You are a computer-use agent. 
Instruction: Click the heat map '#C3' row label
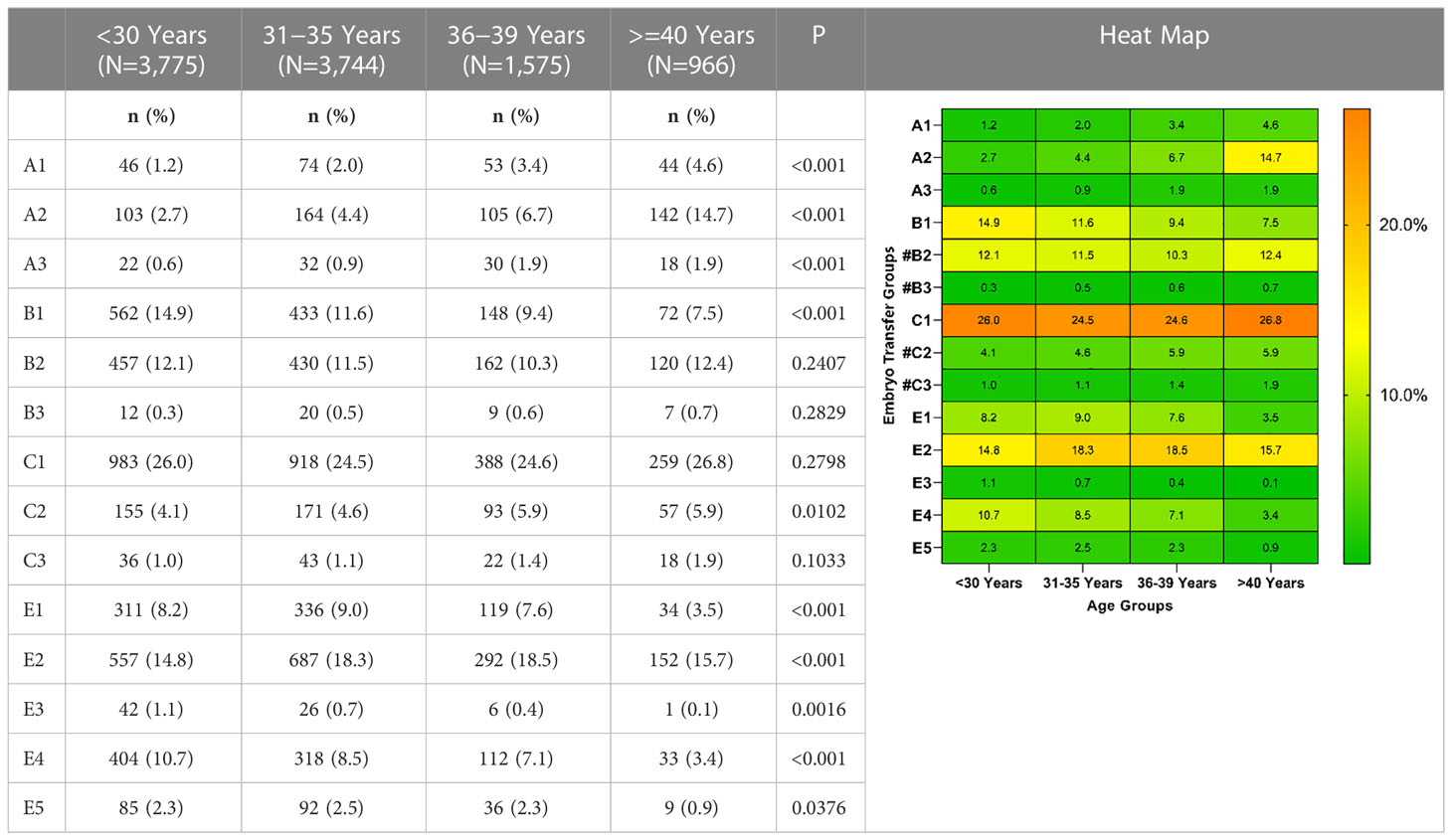[x=917, y=385]
